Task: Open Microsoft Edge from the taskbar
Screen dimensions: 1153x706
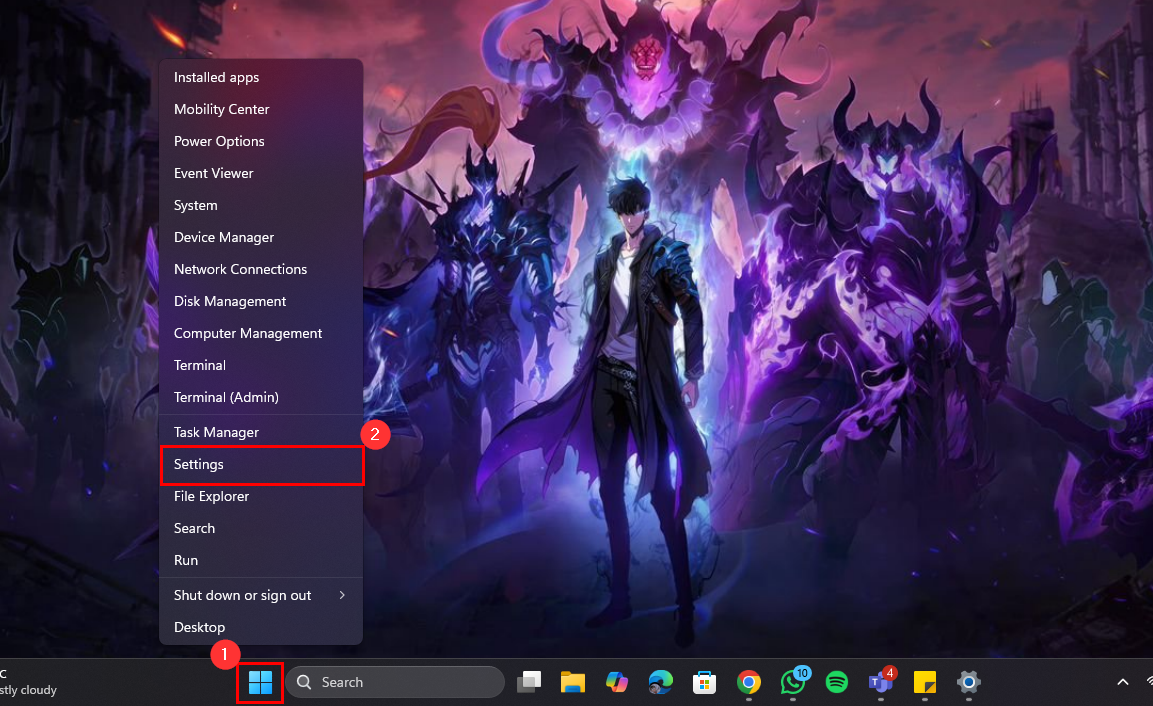Action: click(660, 683)
